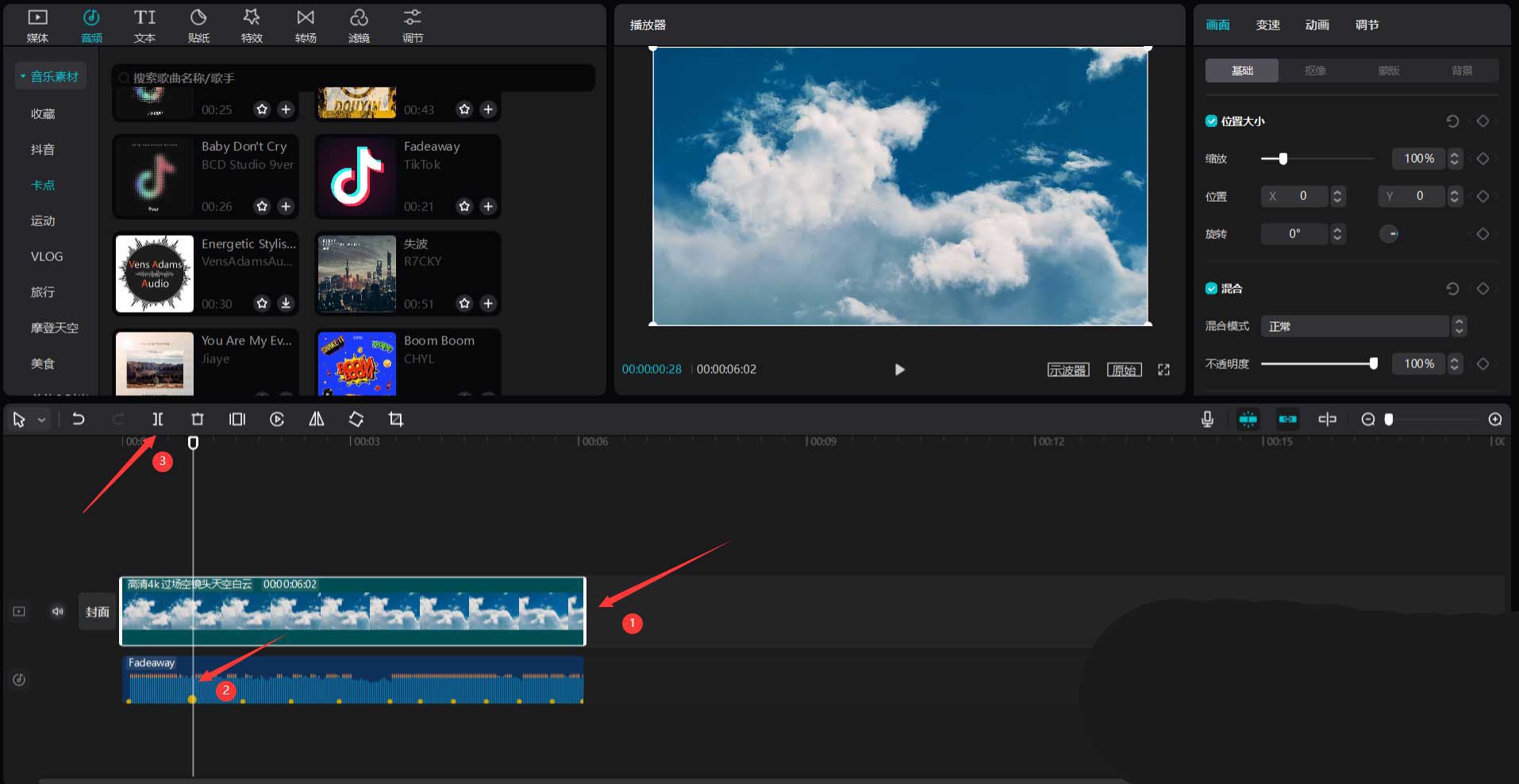The image size is (1519, 784).
Task: Click the mirror flip icon
Action: tap(317, 419)
